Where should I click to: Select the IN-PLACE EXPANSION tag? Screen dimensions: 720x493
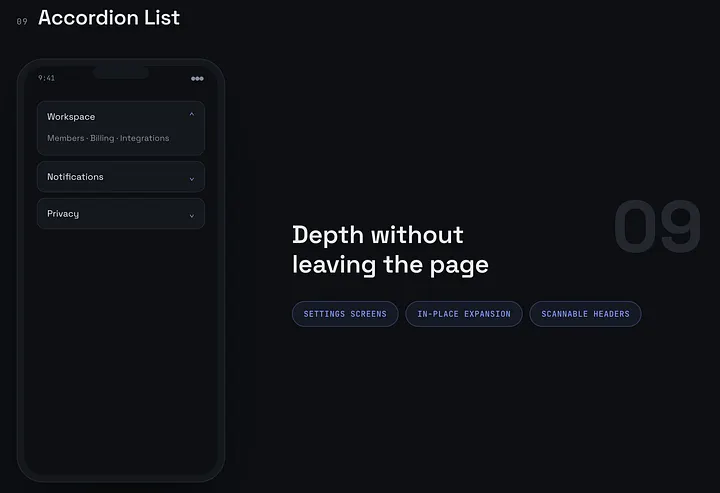click(x=464, y=314)
